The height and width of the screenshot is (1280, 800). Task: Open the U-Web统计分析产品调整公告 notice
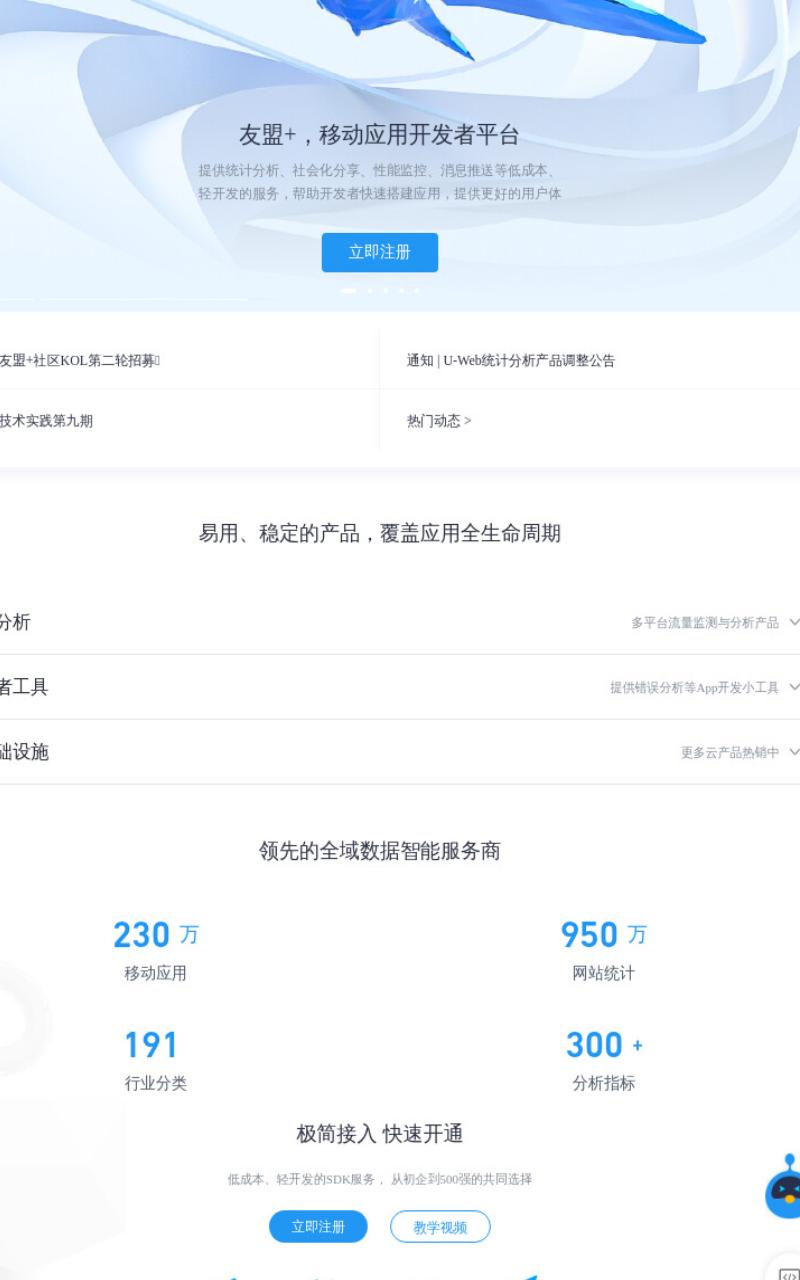pos(511,360)
